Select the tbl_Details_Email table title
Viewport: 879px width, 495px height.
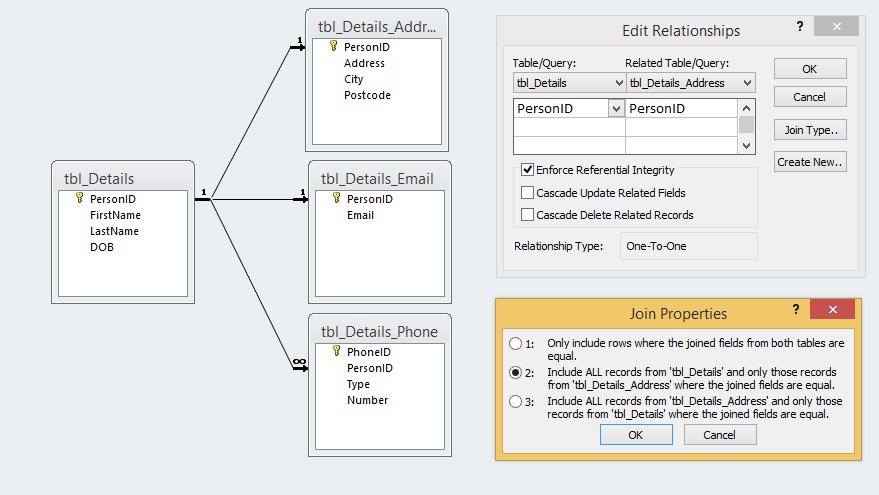[377, 179]
